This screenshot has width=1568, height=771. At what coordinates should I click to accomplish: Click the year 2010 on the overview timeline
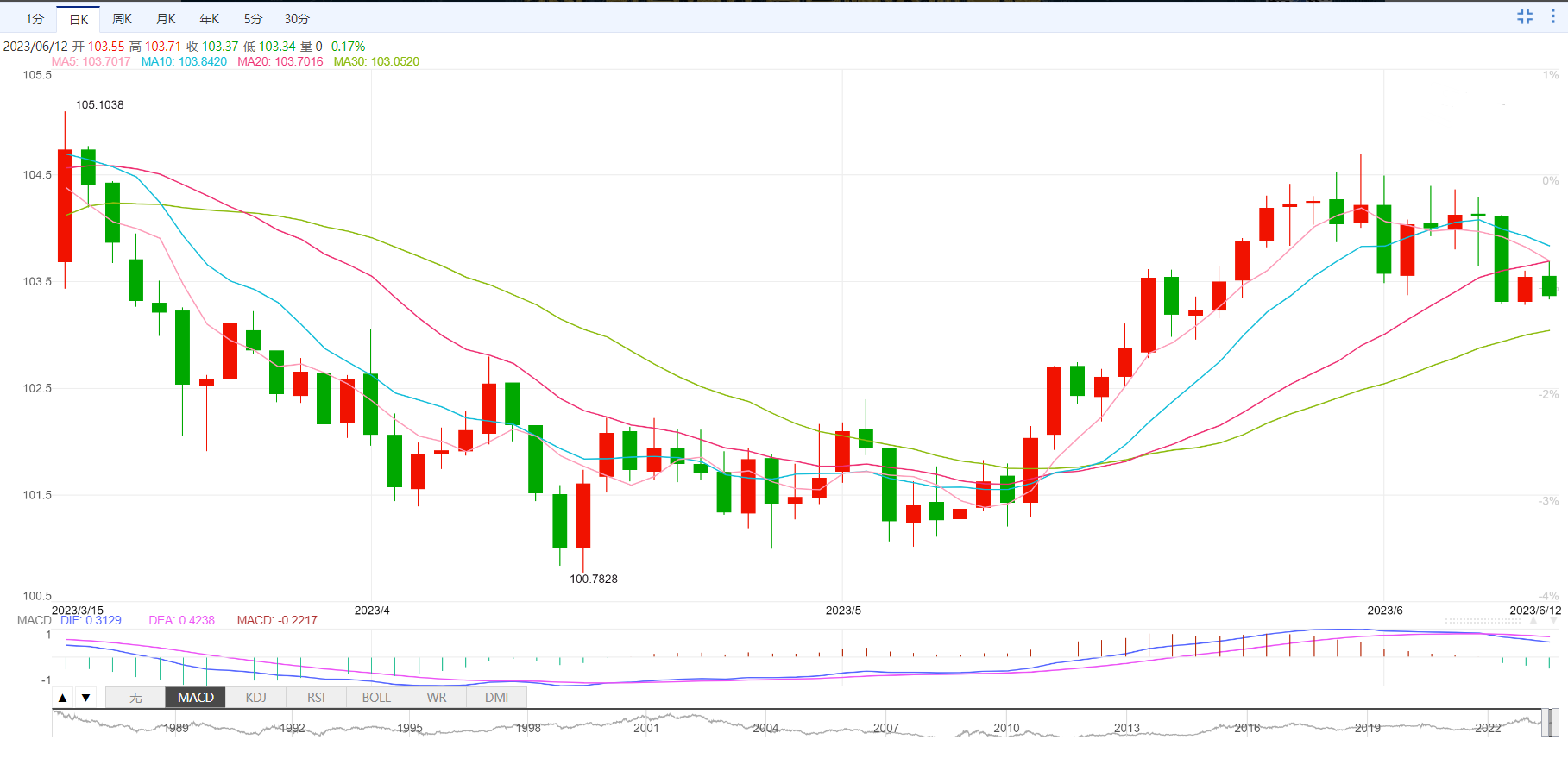click(x=1006, y=728)
